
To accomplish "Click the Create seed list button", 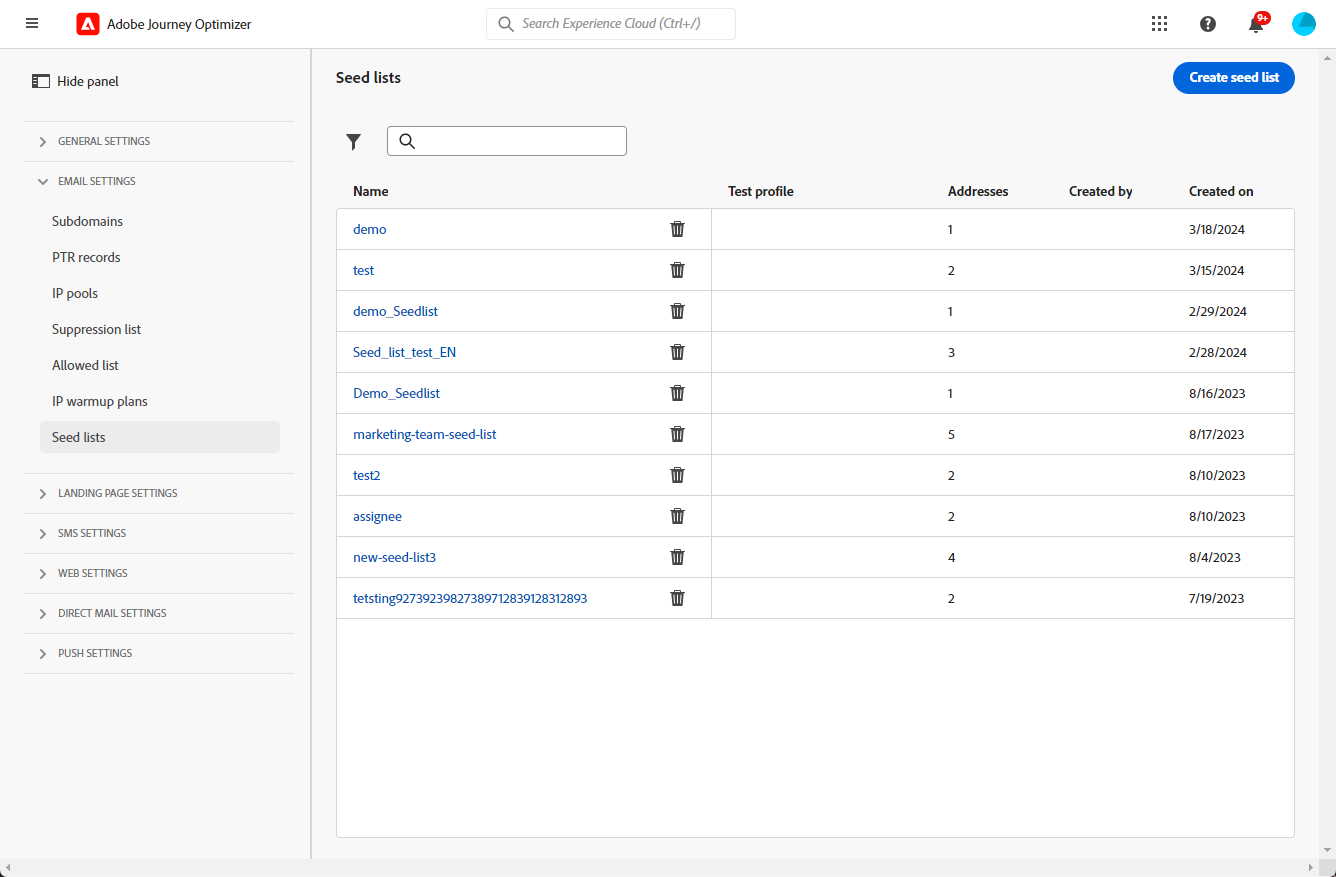I will click(x=1233, y=77).
